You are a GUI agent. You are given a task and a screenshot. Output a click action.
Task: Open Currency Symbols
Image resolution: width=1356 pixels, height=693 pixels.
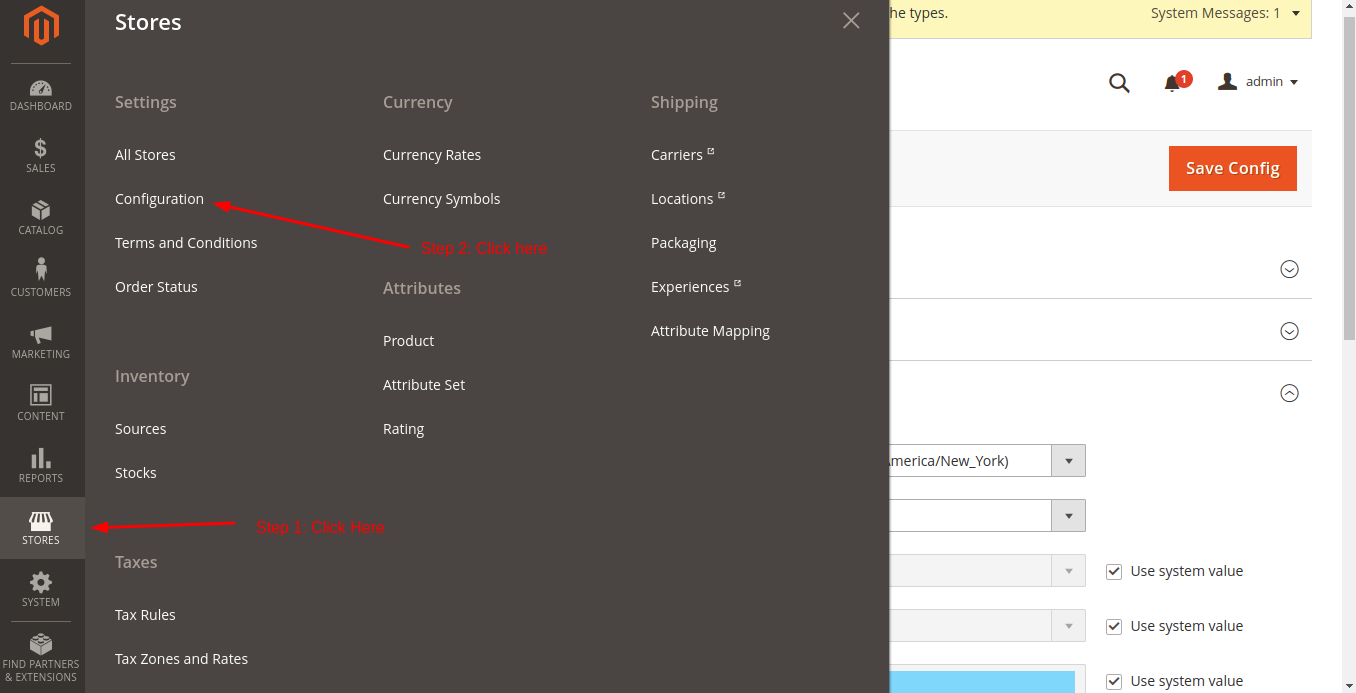tap(441, 199)
